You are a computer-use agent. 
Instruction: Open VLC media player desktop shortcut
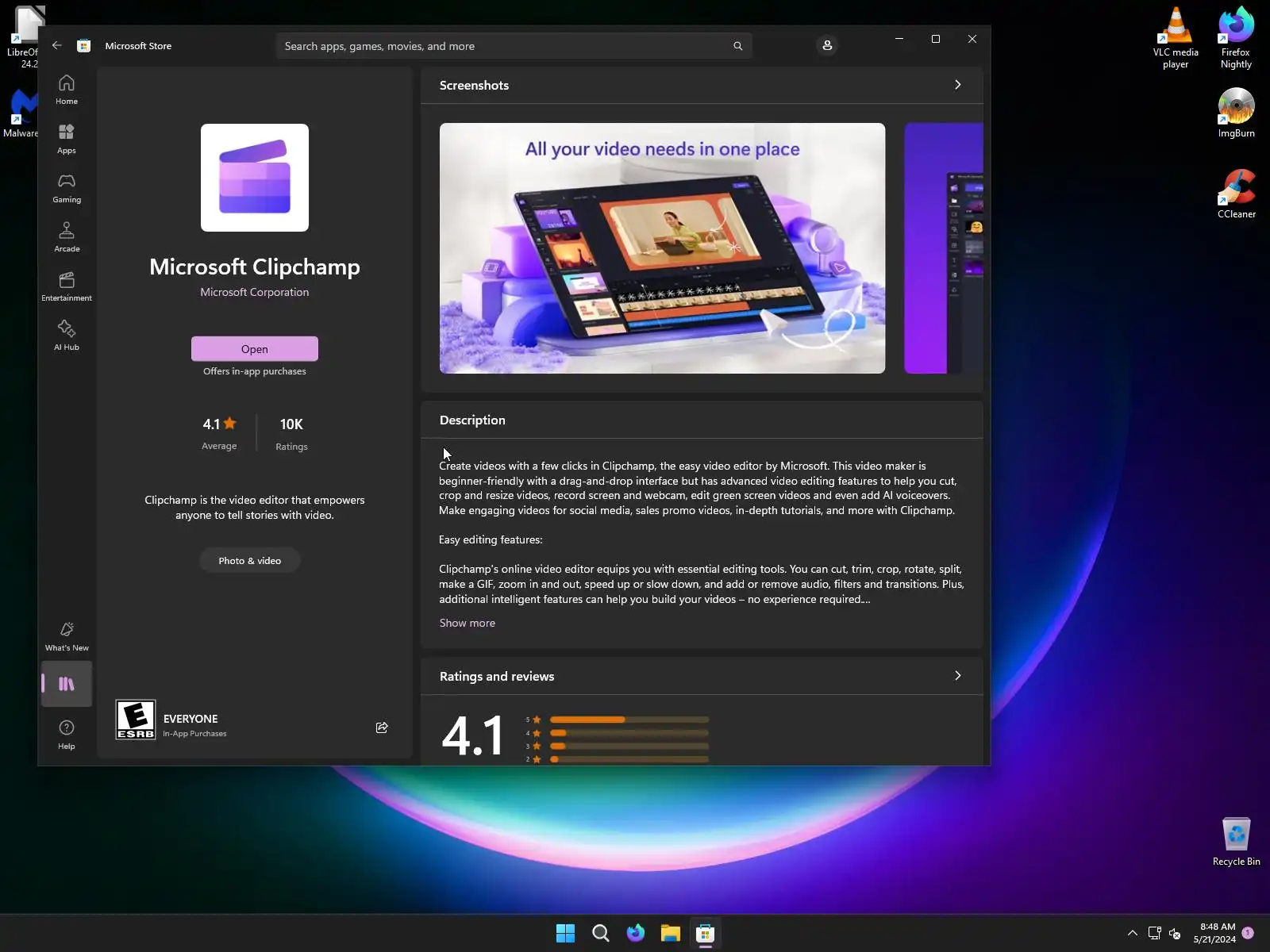coord(1176,38)
